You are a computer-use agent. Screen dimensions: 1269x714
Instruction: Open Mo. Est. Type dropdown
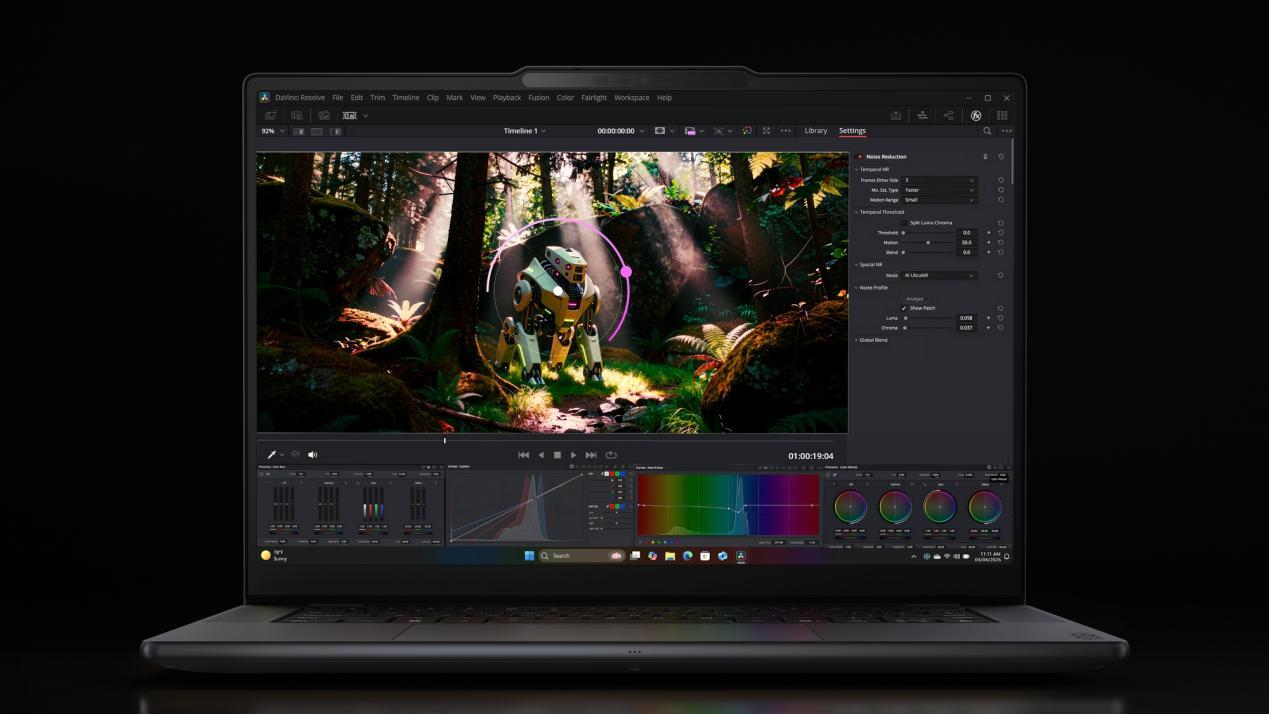pyautogui.click(x=939, y=190)
